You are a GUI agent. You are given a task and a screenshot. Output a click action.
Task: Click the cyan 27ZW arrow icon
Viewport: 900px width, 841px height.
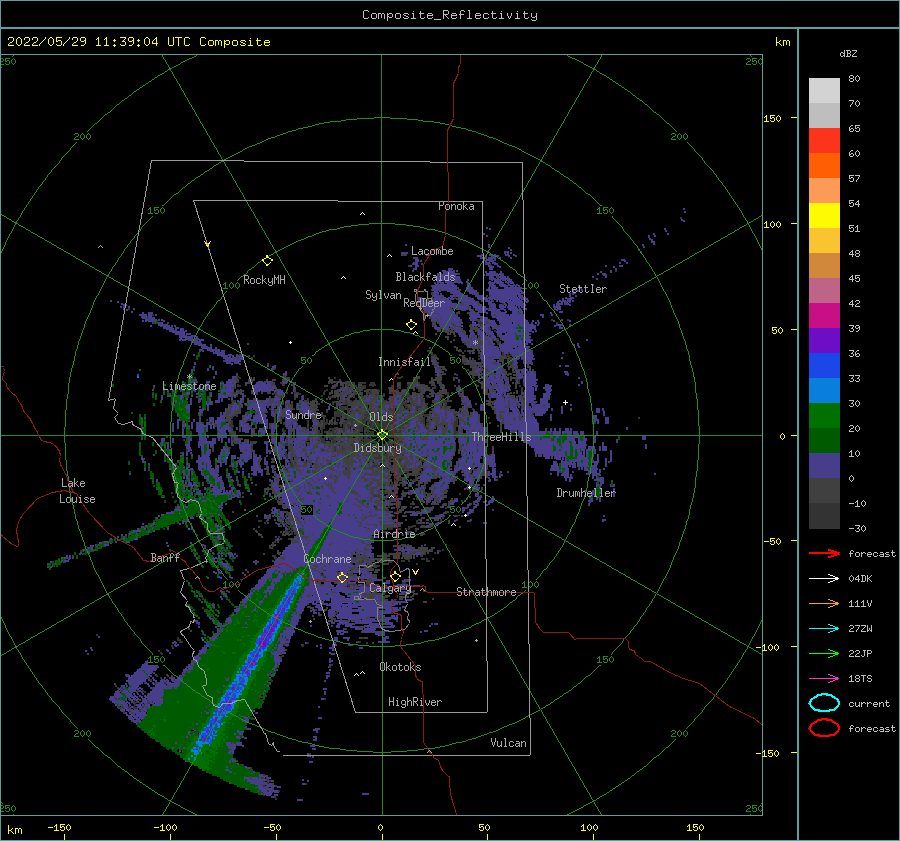coord(824,629)
